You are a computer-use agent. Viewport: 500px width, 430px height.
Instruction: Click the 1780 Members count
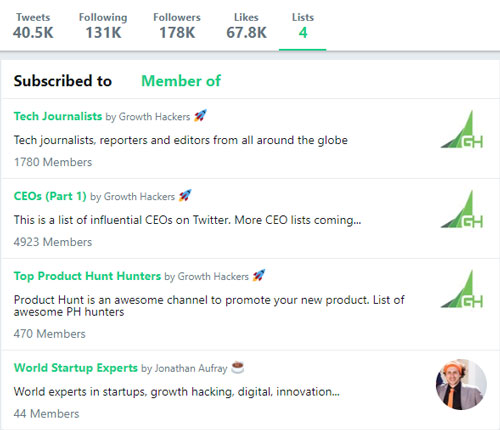(x=53, y=162)
